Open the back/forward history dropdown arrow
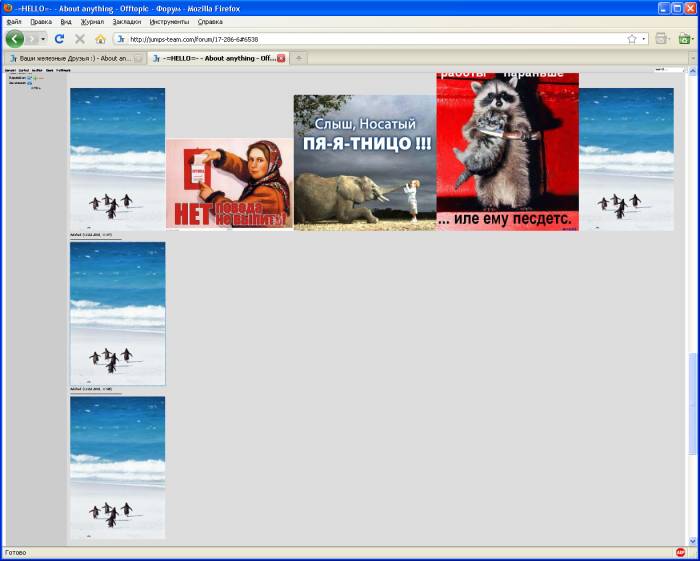This screenshot has height=561, width=700. coord(43,39)
